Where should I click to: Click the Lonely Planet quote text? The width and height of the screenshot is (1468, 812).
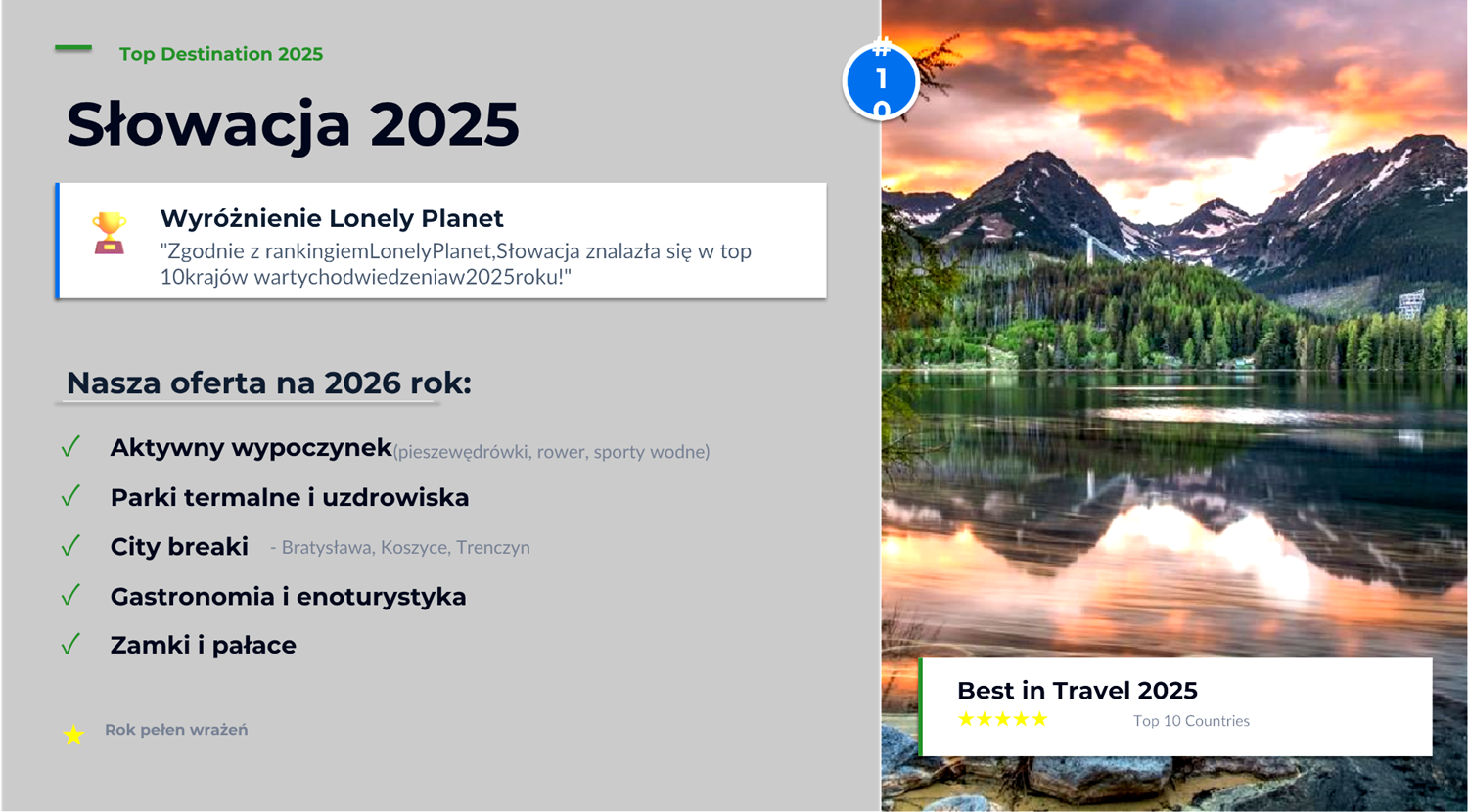click(456, 263)
